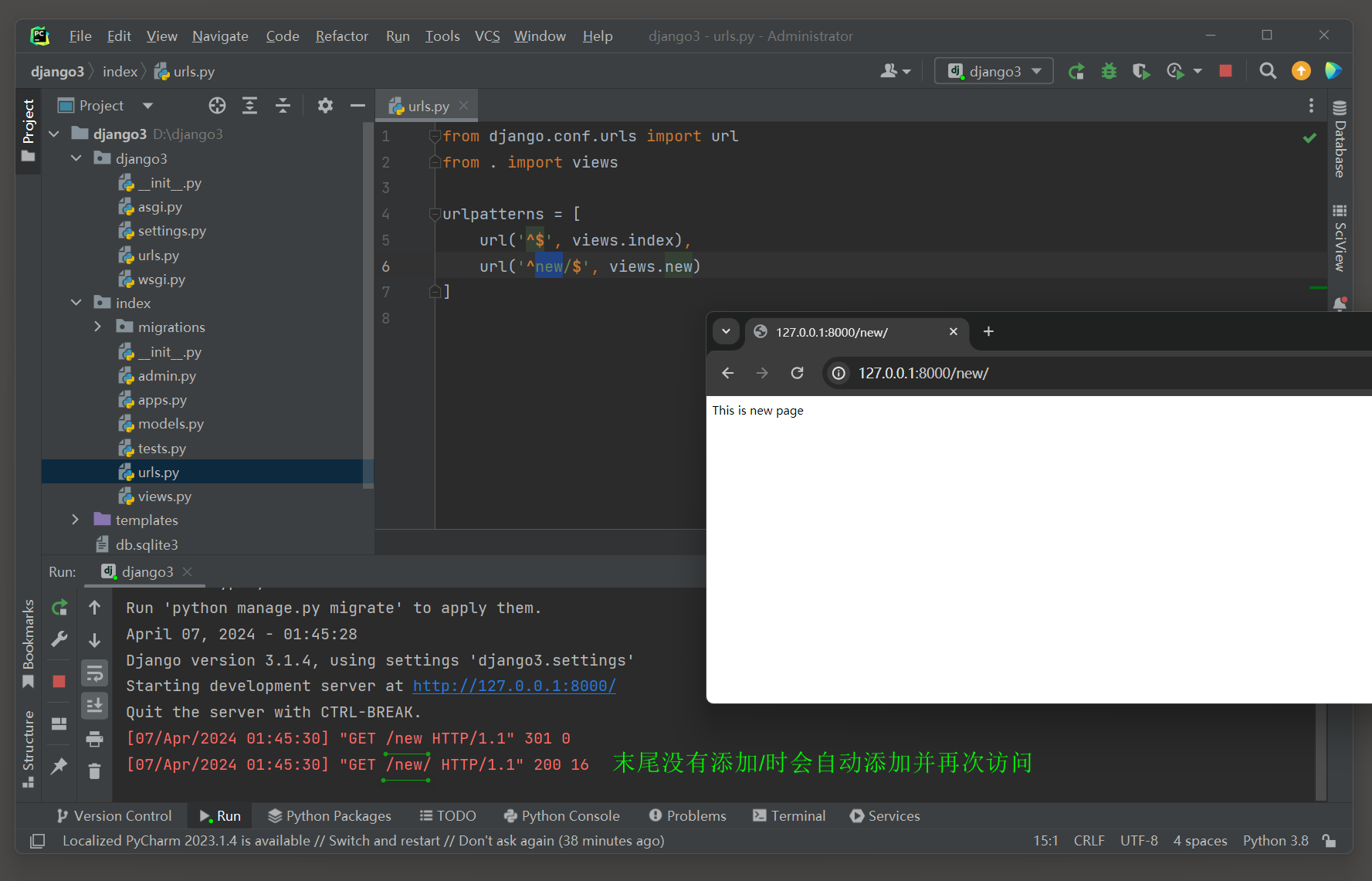Screen dimensions: 1372x881
Task: Restore layout icon in Run panel
Action: [x=59, y=723]
